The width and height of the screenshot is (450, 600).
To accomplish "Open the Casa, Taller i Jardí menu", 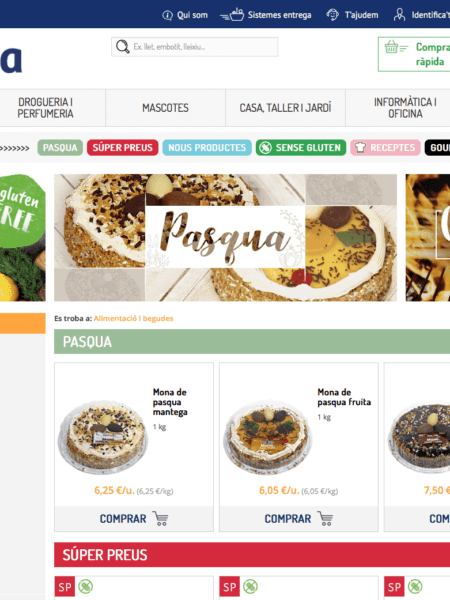I will pos(285,108).
